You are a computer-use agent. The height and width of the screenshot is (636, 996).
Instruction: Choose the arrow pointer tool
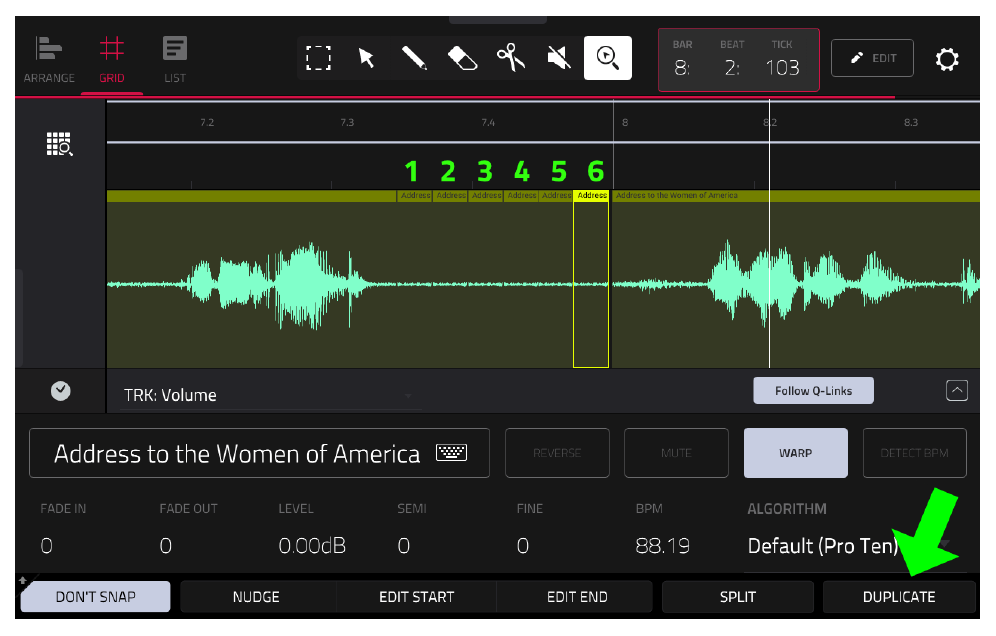tap(367, 58)
